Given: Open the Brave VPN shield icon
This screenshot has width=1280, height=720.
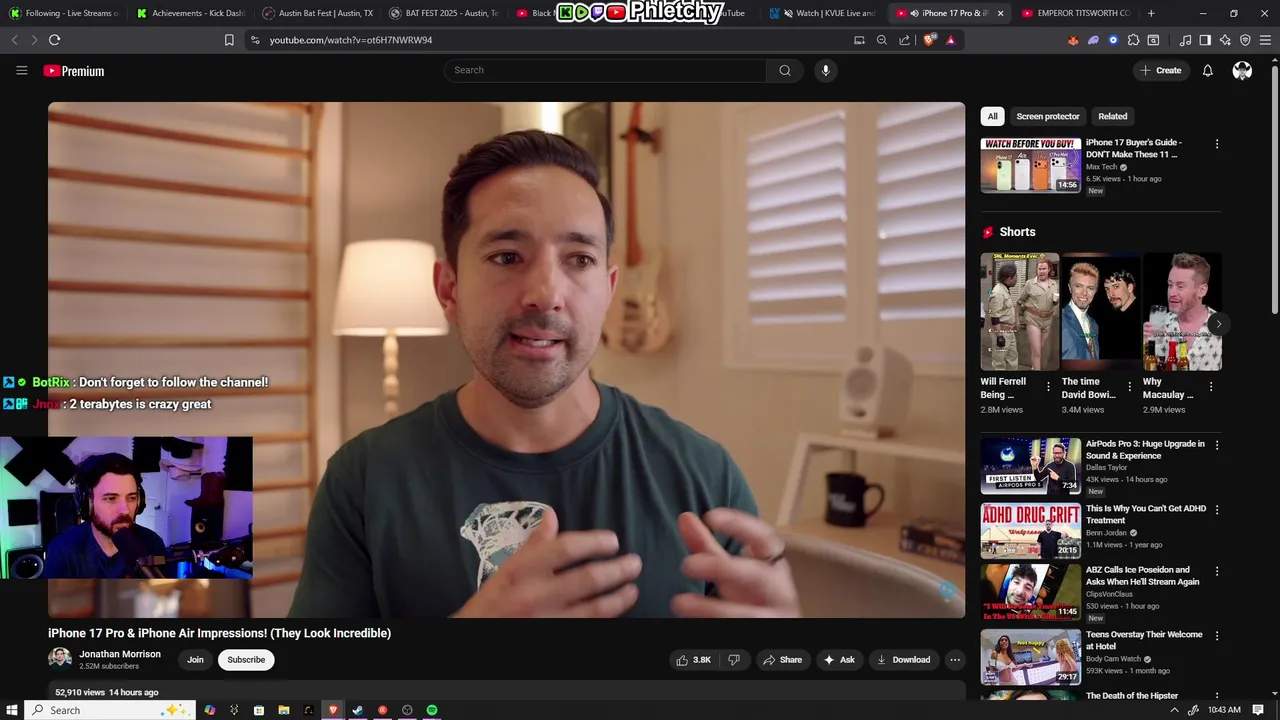Looking at the screenshot, I should pos(1245,40).
